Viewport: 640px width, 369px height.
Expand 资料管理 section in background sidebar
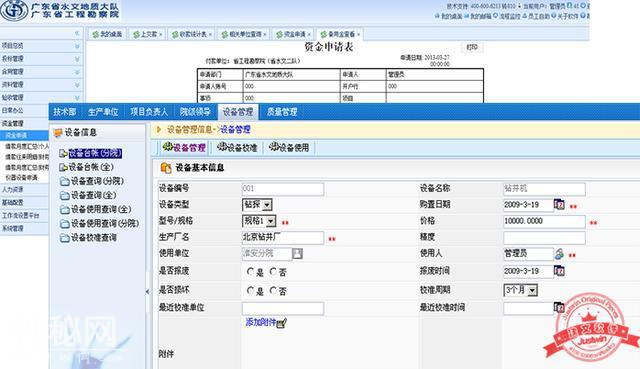(77, 85)
